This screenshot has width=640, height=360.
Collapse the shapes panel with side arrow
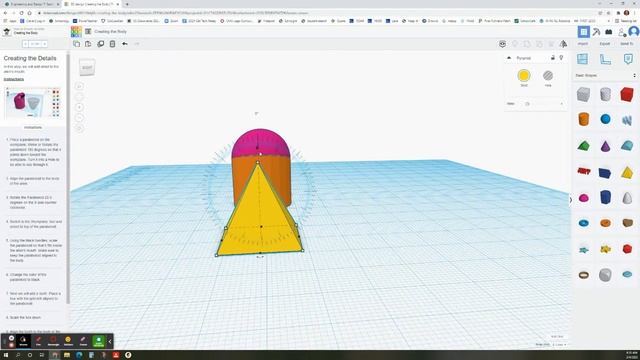(x=571, y=200)
